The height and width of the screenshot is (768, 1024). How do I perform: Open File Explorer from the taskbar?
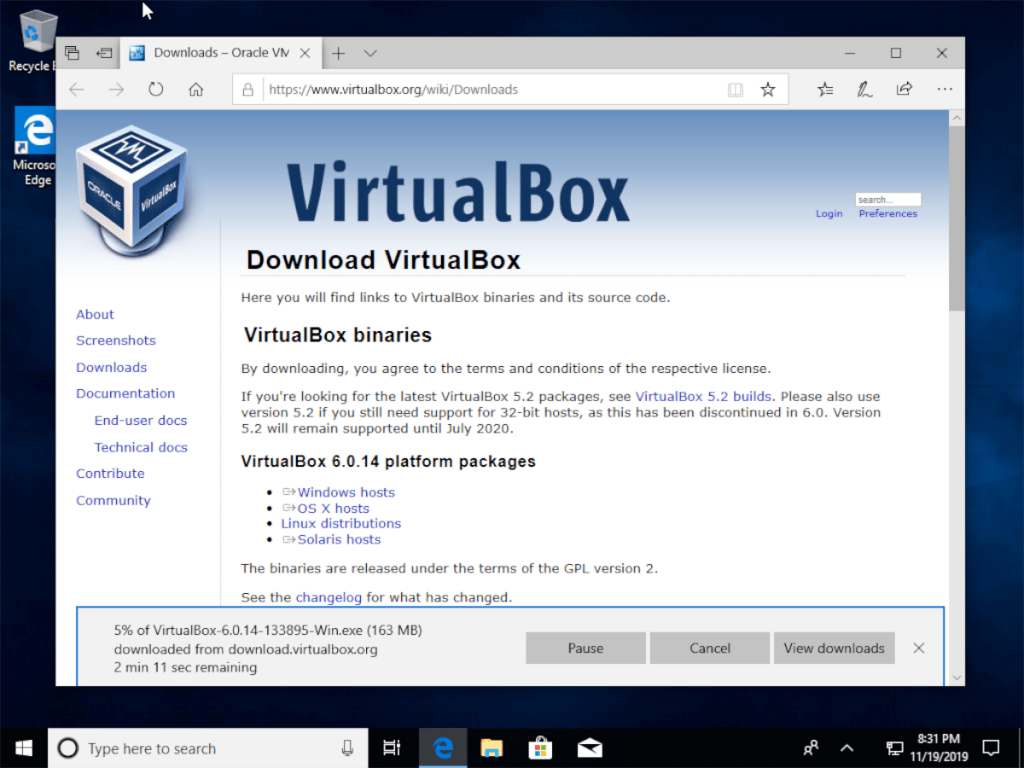491,748
